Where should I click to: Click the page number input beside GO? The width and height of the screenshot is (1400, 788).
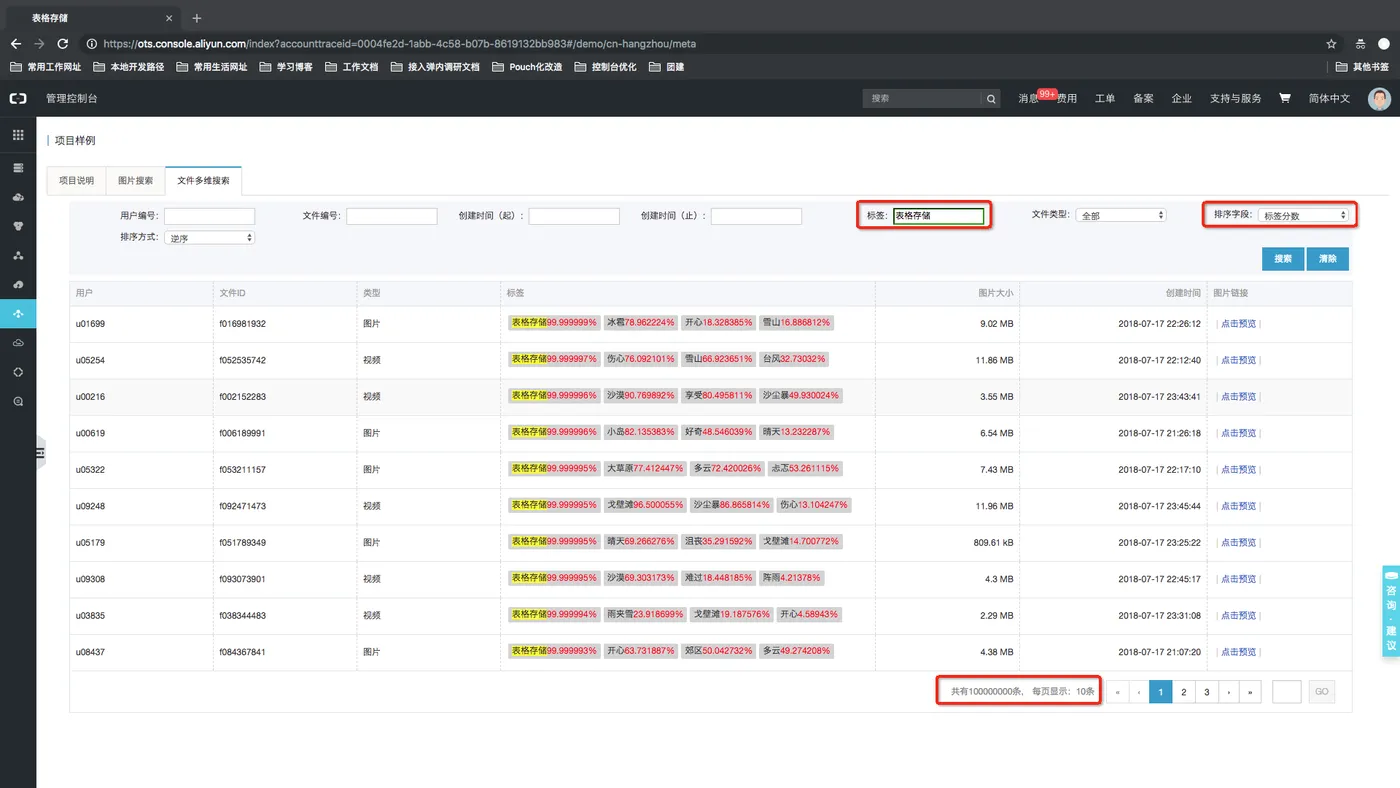pos(1287,691)
